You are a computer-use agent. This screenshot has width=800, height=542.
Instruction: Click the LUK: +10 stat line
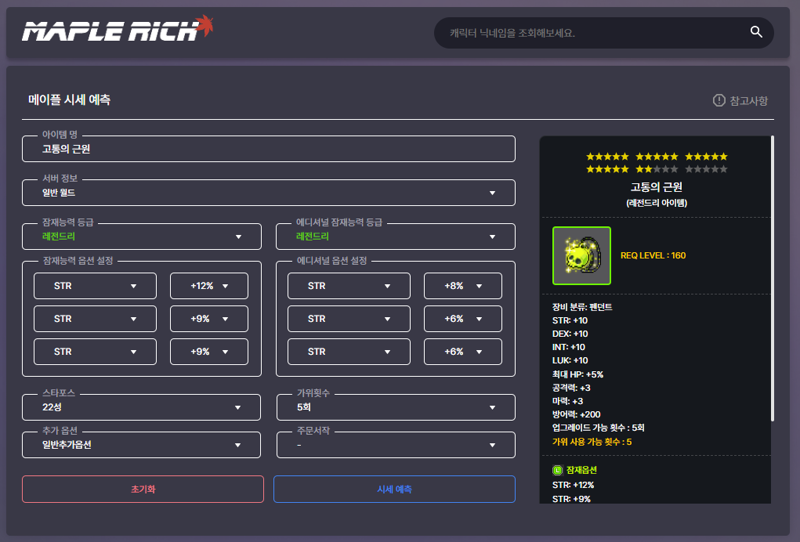coord(570,360)
